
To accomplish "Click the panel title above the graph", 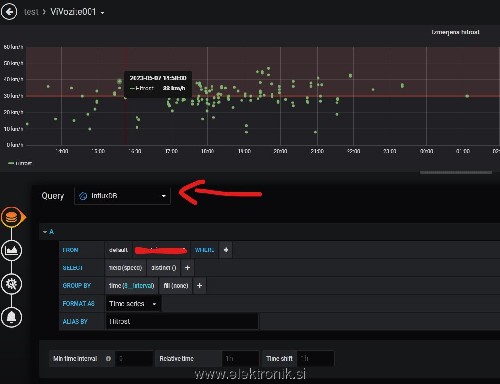I will 455,32.
